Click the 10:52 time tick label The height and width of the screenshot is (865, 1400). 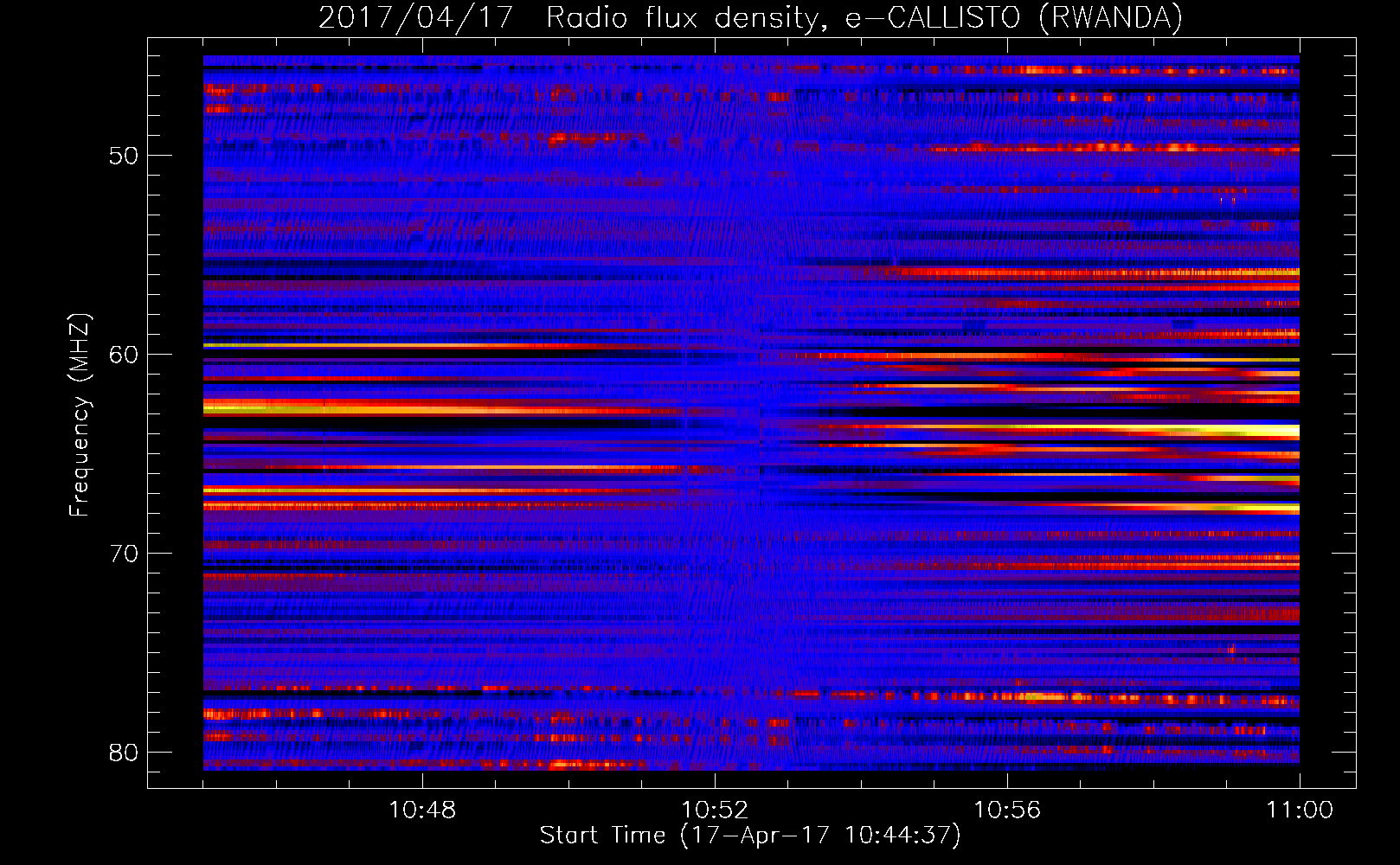[715, 811]
